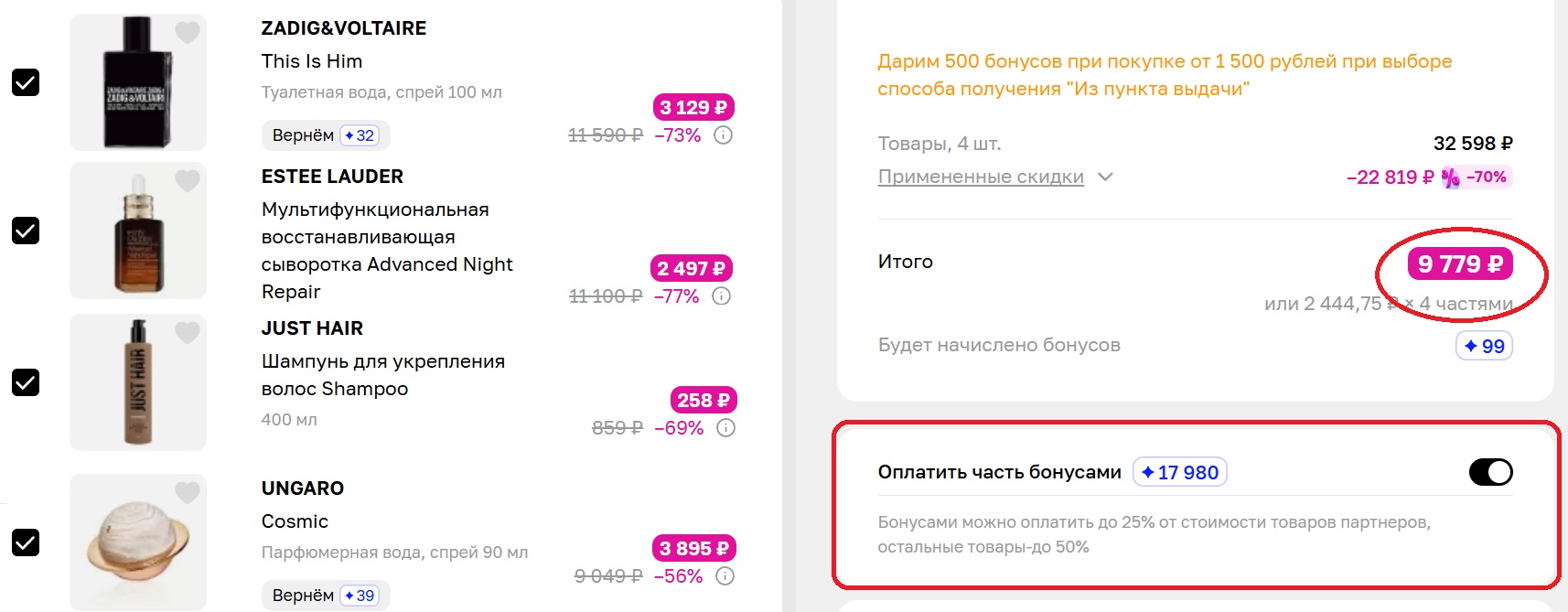Click heart icon on Ungaro Cosmic
Screen dimensions: 1568x612
tap(188, 492)
